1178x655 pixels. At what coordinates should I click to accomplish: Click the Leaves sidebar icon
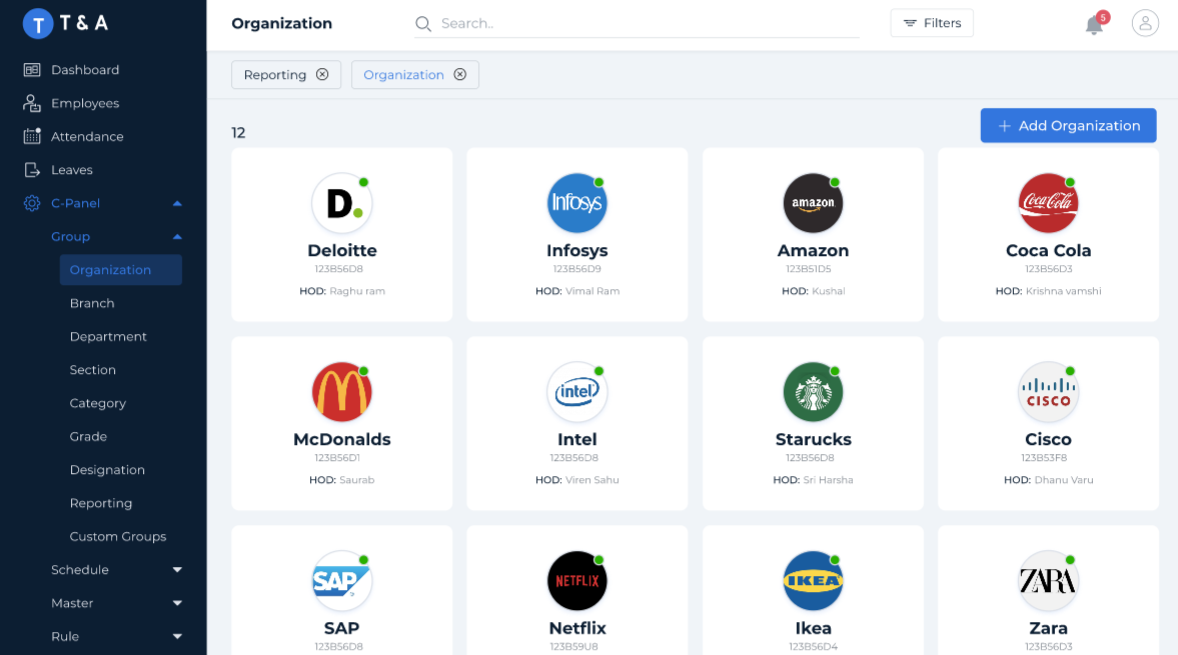coord(32,170)
